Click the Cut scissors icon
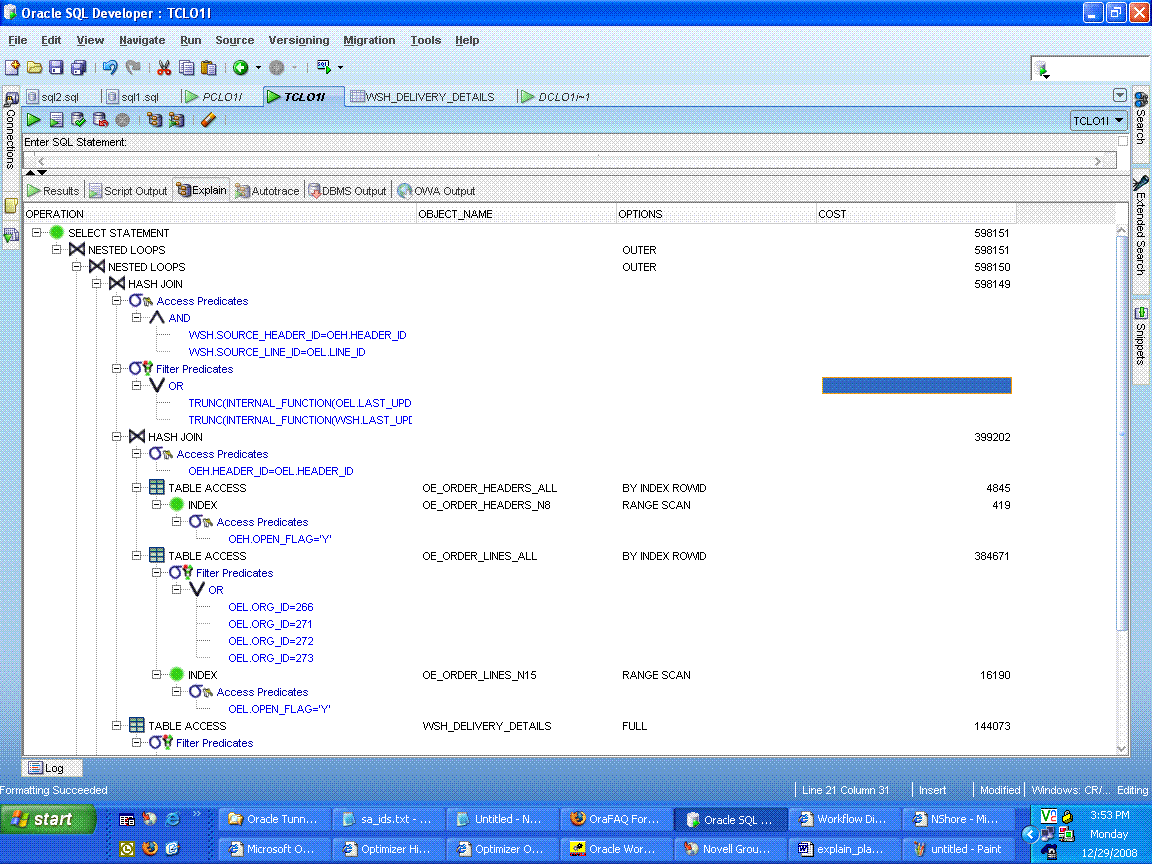Image resolution: width=1152 pixels, height=864 pixels. pos(164,68)
